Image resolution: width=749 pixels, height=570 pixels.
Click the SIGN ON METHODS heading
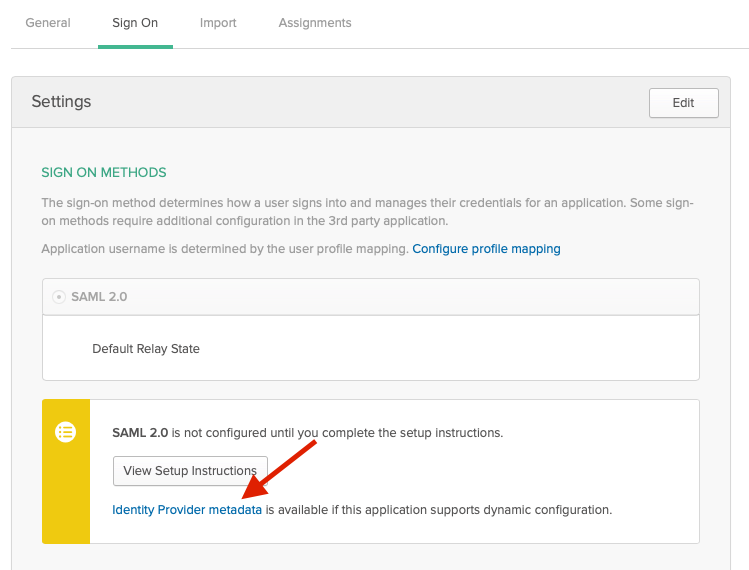click(104, 172)
